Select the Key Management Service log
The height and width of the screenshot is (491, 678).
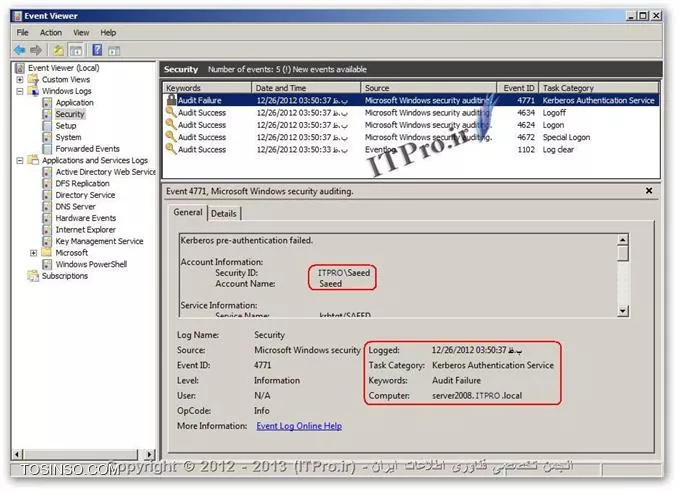click(99, 241)
